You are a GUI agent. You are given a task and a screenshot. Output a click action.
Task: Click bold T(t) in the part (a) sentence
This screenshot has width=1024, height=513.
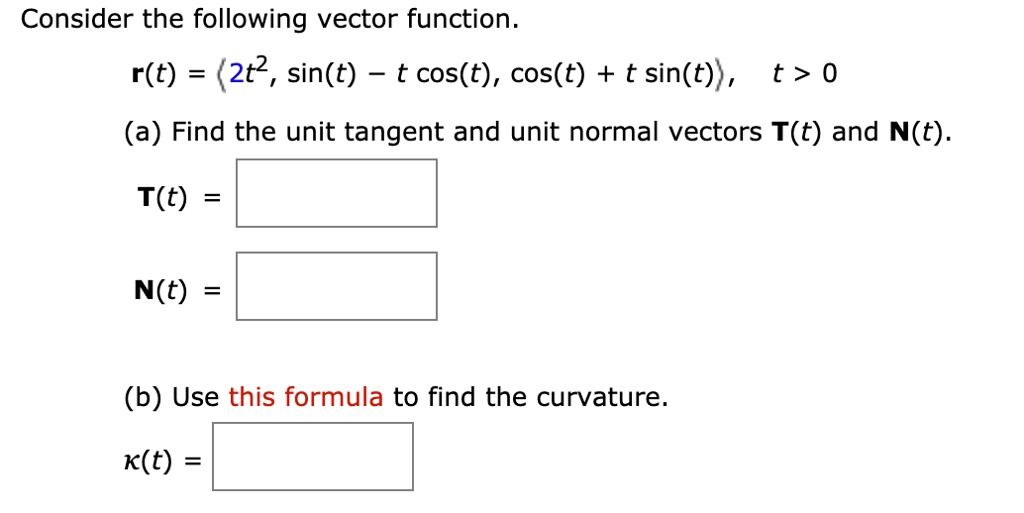[798, 132]
